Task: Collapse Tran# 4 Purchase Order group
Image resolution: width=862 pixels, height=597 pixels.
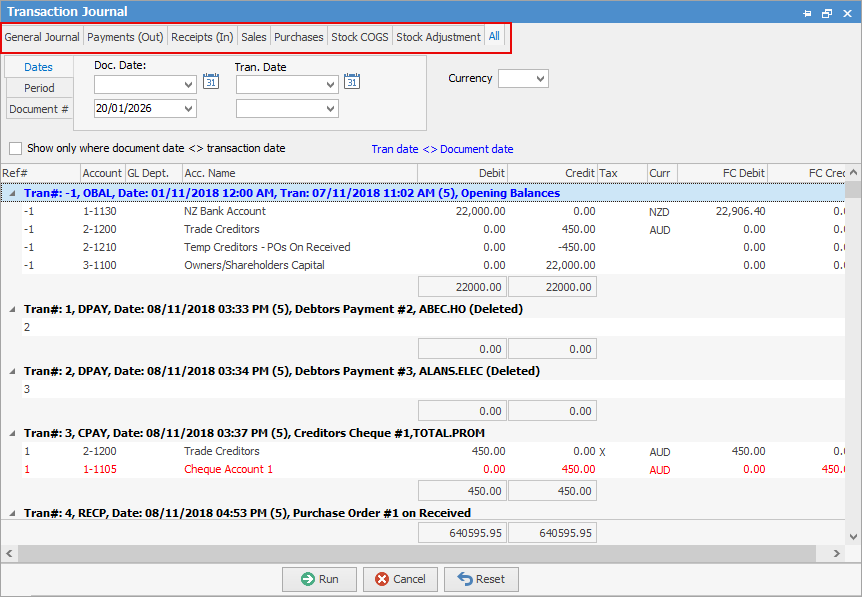Action: click(x=12, y=513)
